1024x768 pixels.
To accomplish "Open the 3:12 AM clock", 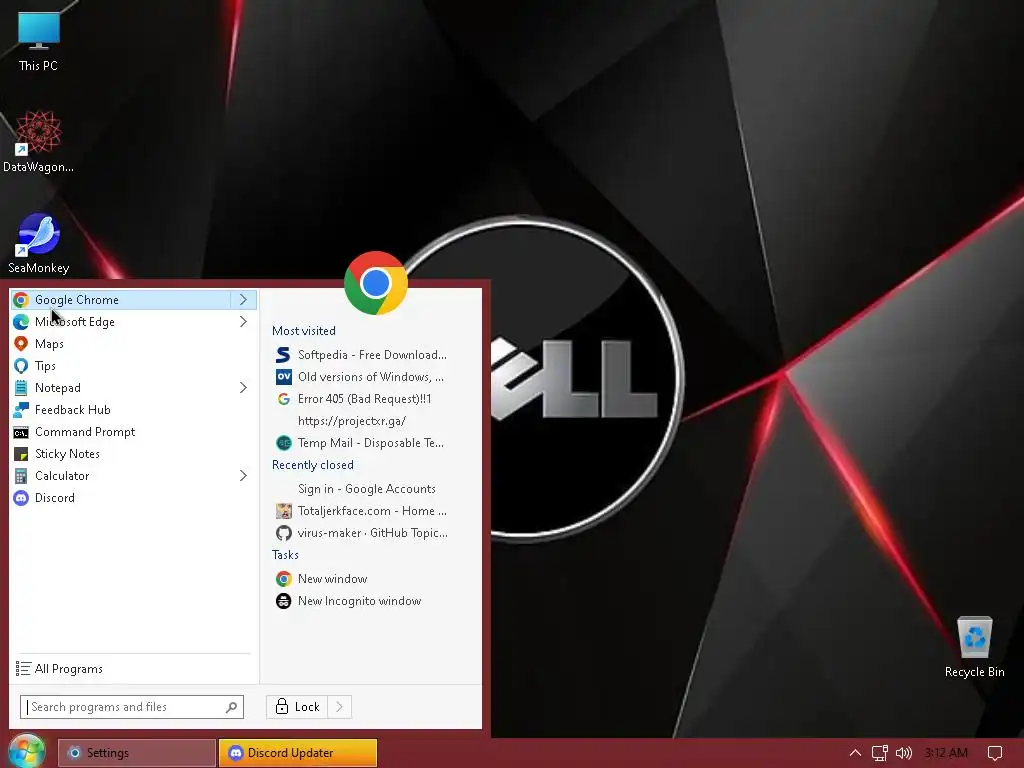I will [946, 753].
